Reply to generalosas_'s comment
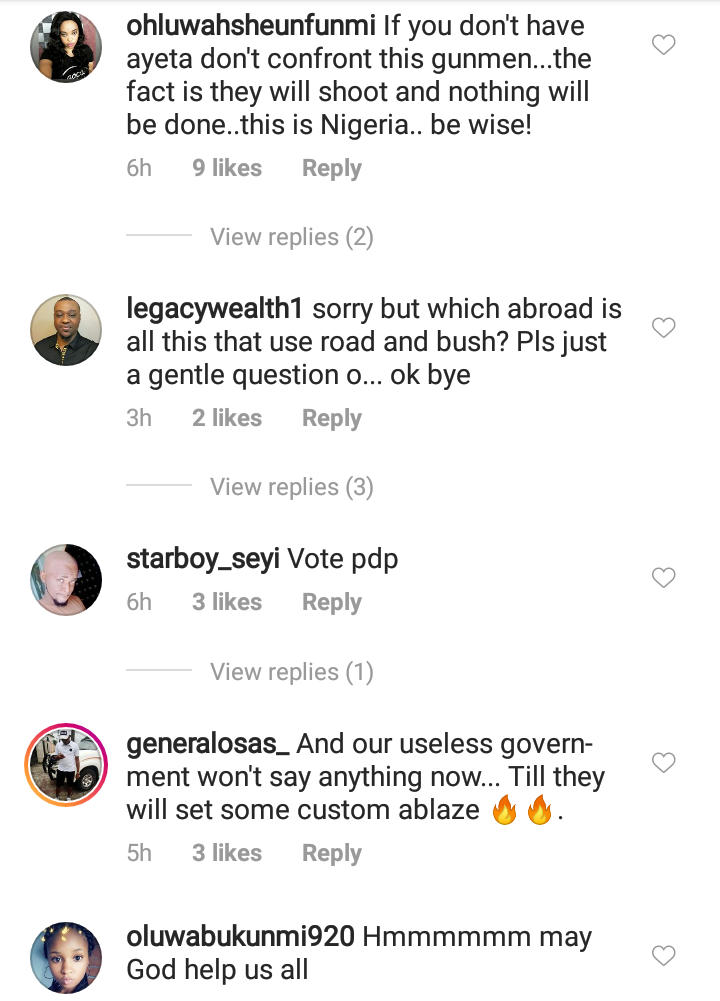Image resolution: width=720 pixels, height=1001 pixels. (x=331, y=853)
